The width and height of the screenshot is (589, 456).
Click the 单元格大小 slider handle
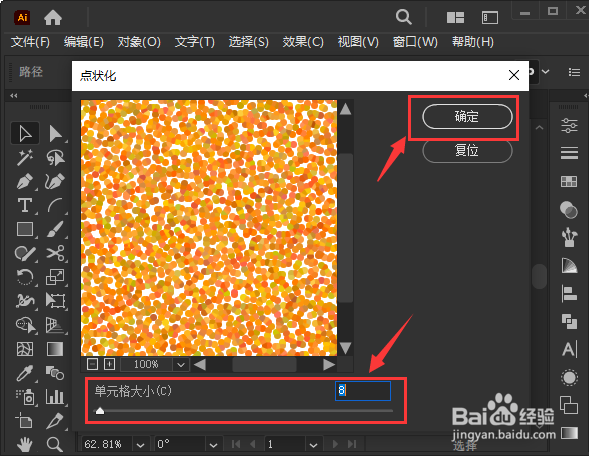pos(100,411)
